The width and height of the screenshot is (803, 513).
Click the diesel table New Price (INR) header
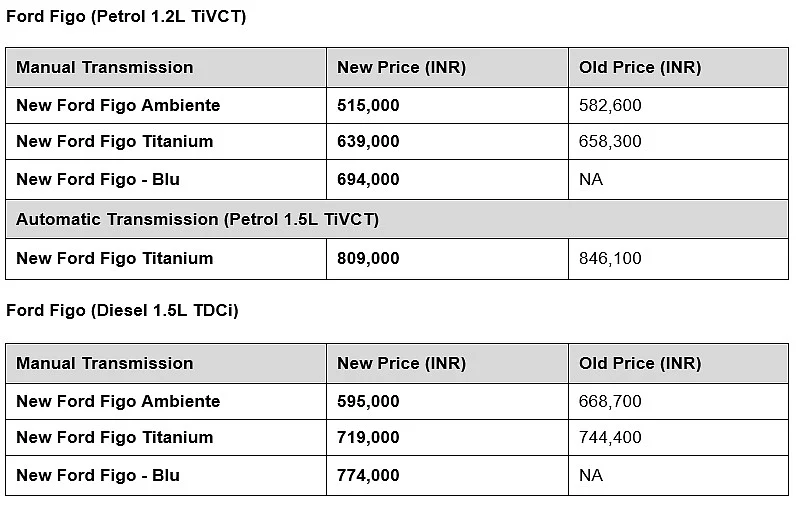[447, 364]
